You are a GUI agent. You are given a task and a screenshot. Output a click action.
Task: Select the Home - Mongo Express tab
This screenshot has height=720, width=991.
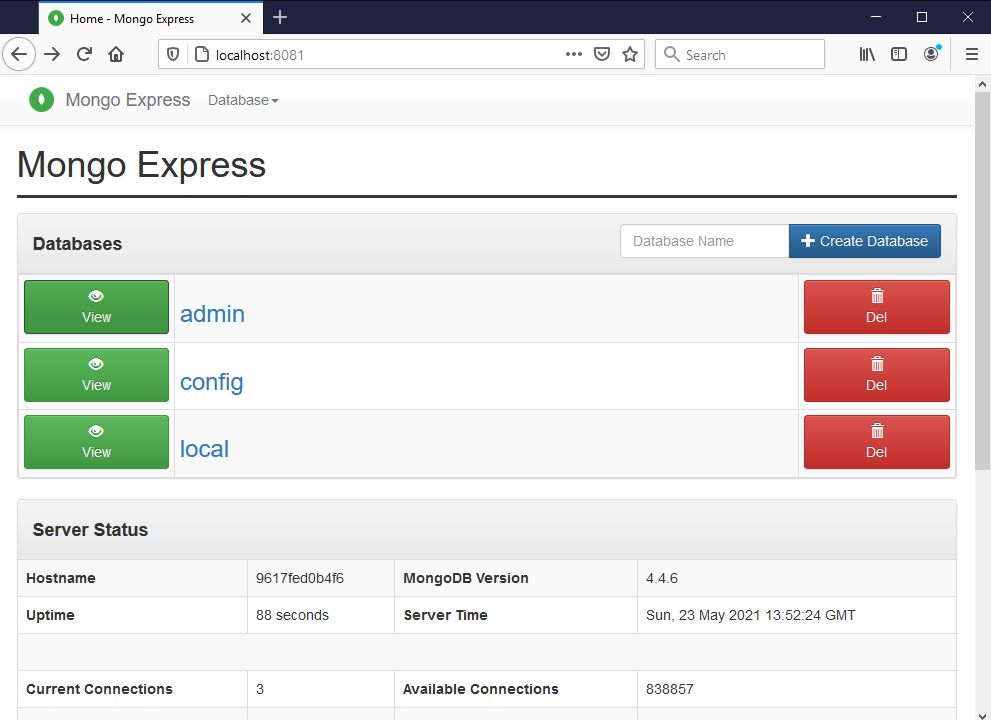click(151, 18)
